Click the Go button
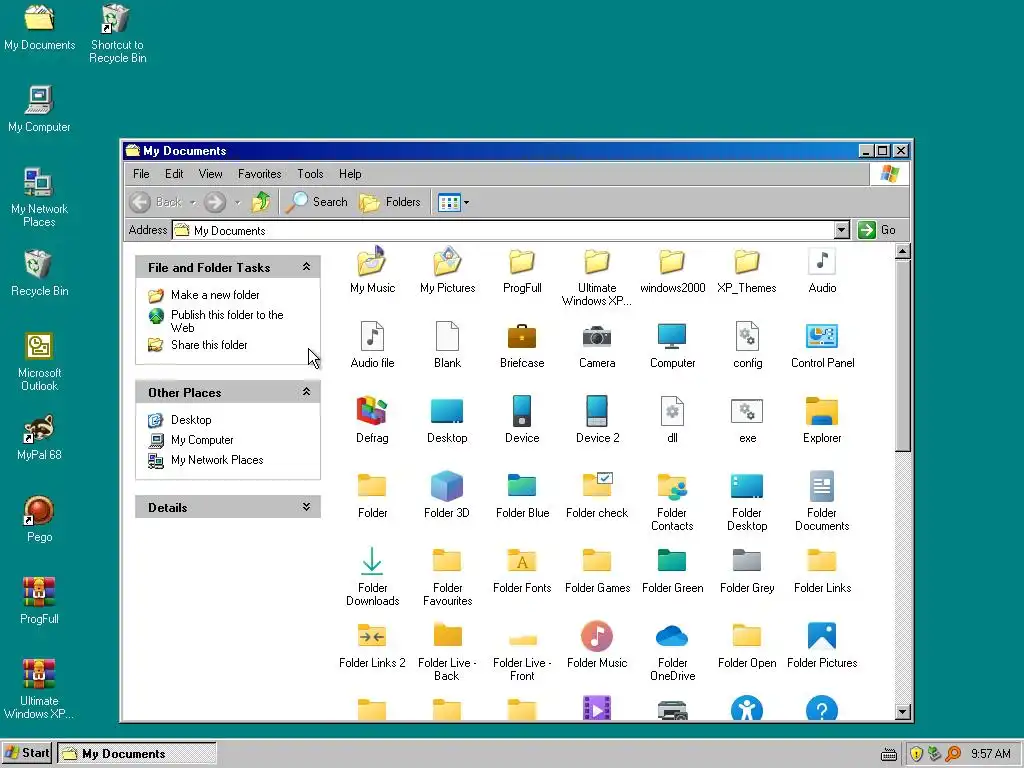Screen dimensions: 1024x768 coord(877,230)
